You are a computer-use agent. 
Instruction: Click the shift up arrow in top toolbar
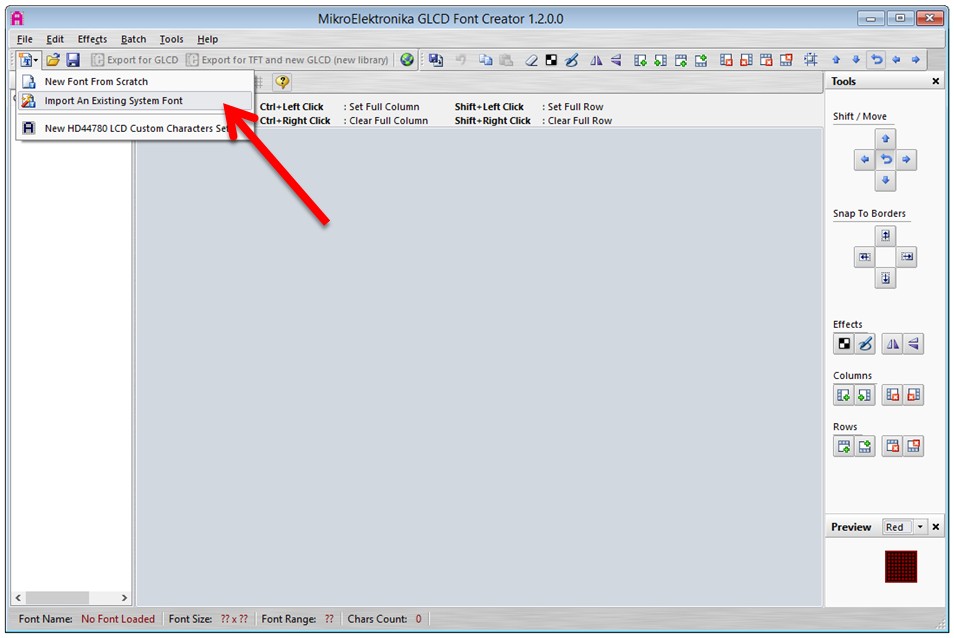click(836, 60)
